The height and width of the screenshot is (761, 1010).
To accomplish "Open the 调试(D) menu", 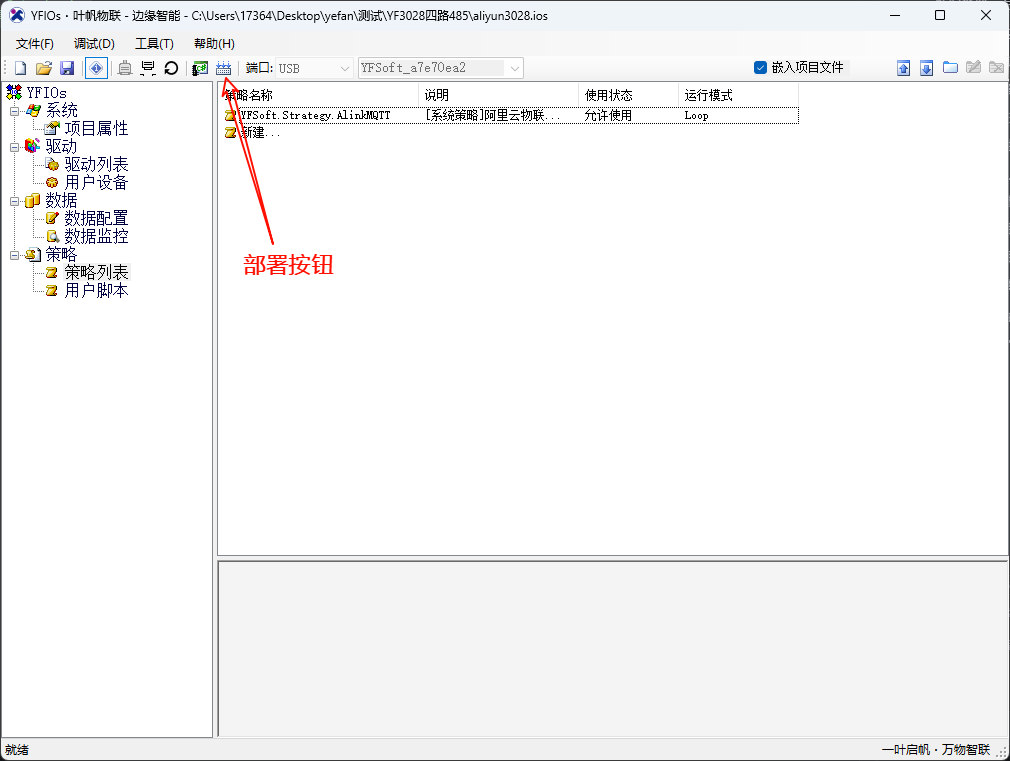I will click(94, 44).
